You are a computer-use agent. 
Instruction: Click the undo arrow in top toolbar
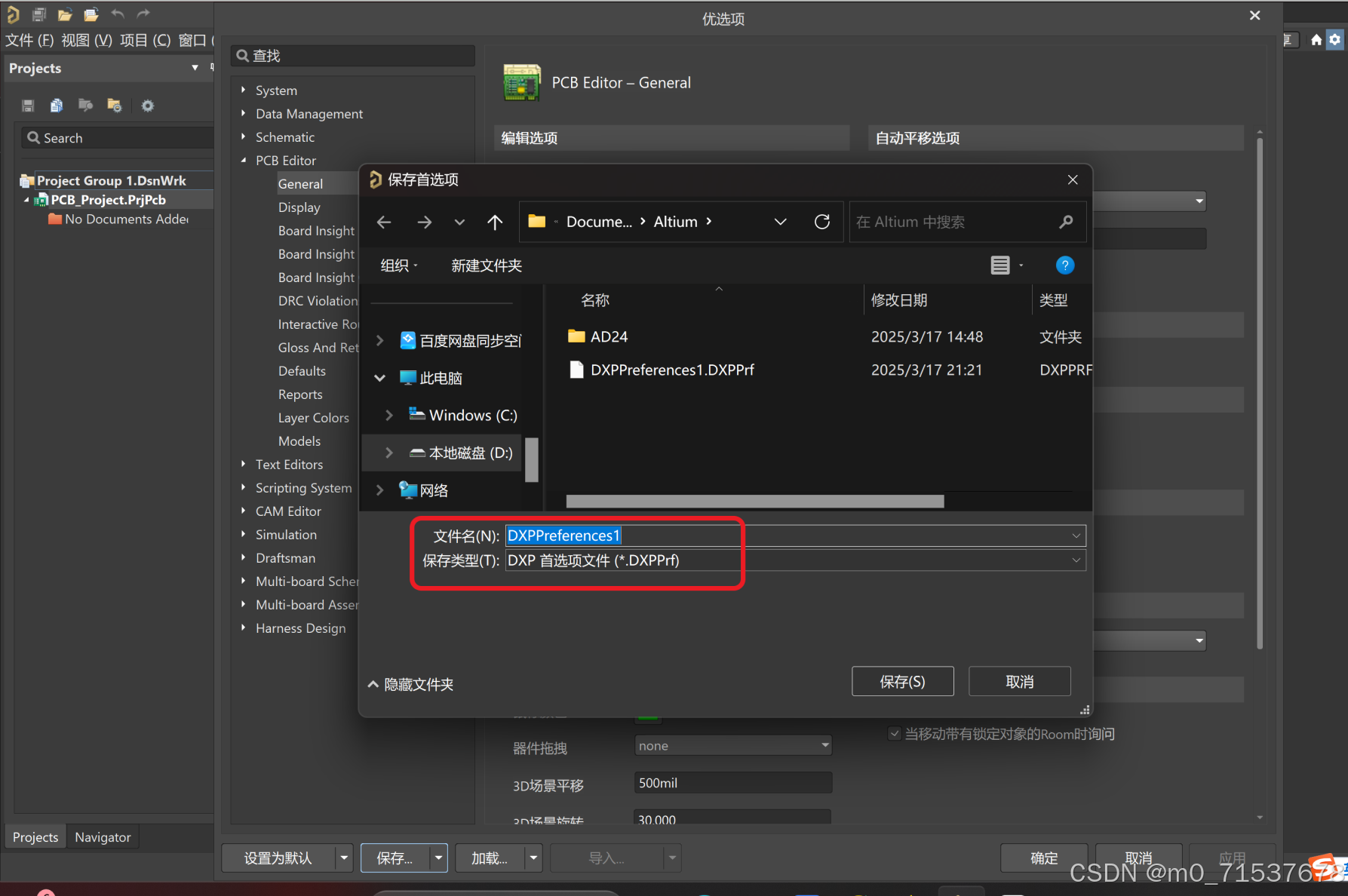(117, 14)
